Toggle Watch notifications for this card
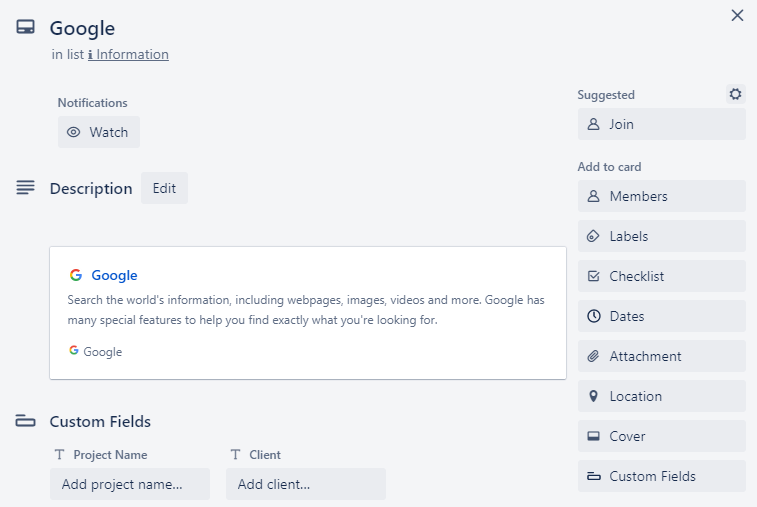Screen dimensions: 757x507 click(x=99, y=132)
